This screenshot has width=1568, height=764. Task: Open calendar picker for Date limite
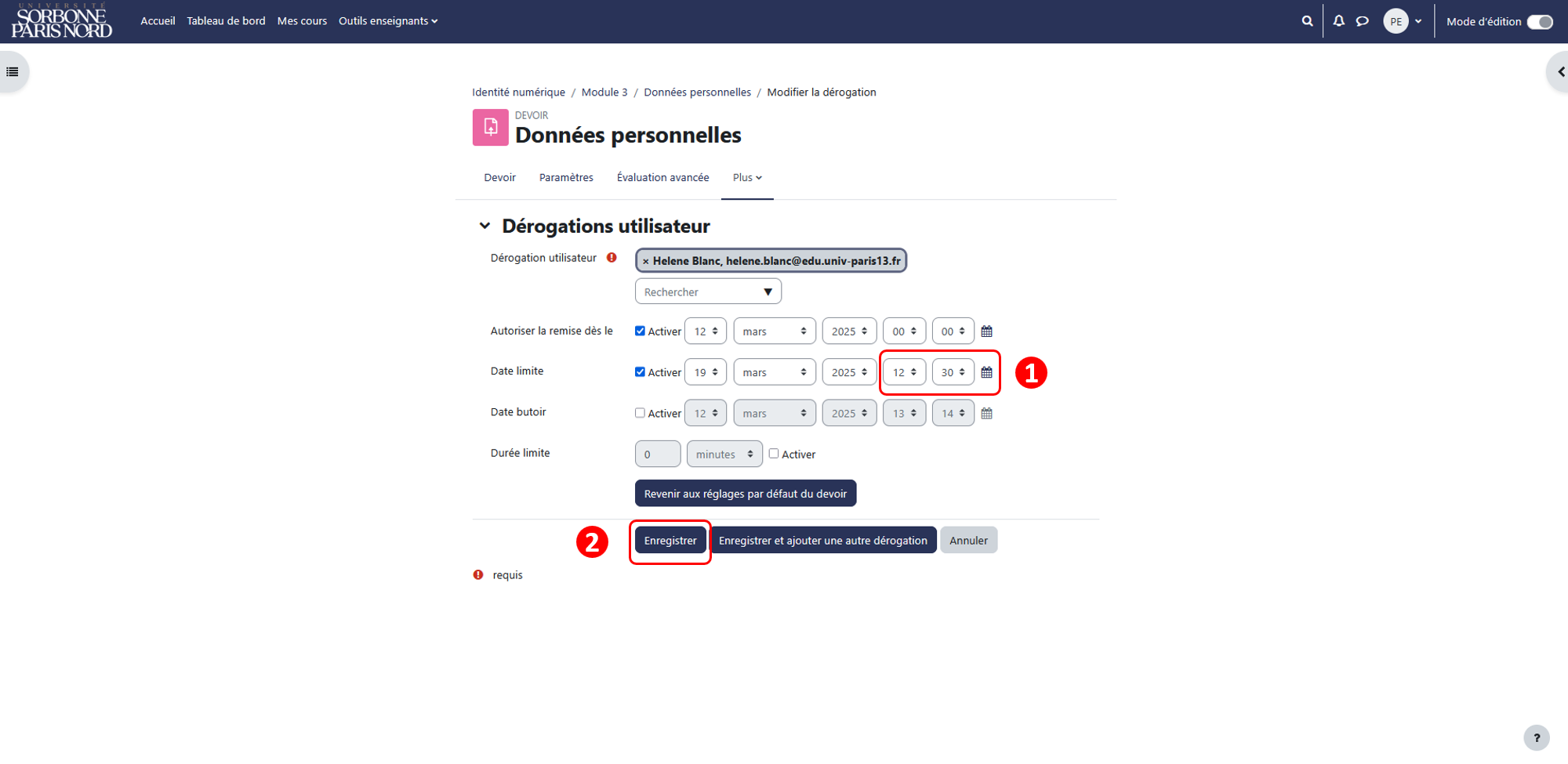tap(987, 372)
